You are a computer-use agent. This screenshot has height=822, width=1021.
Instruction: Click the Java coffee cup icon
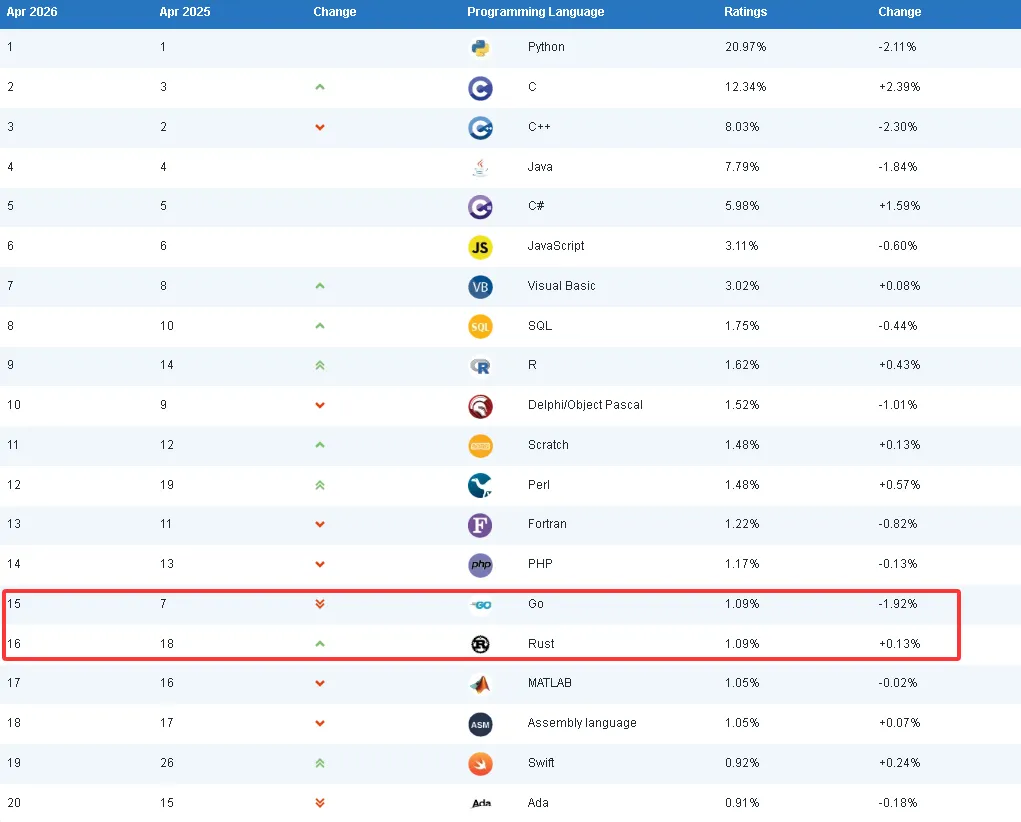tap(480, 167)
